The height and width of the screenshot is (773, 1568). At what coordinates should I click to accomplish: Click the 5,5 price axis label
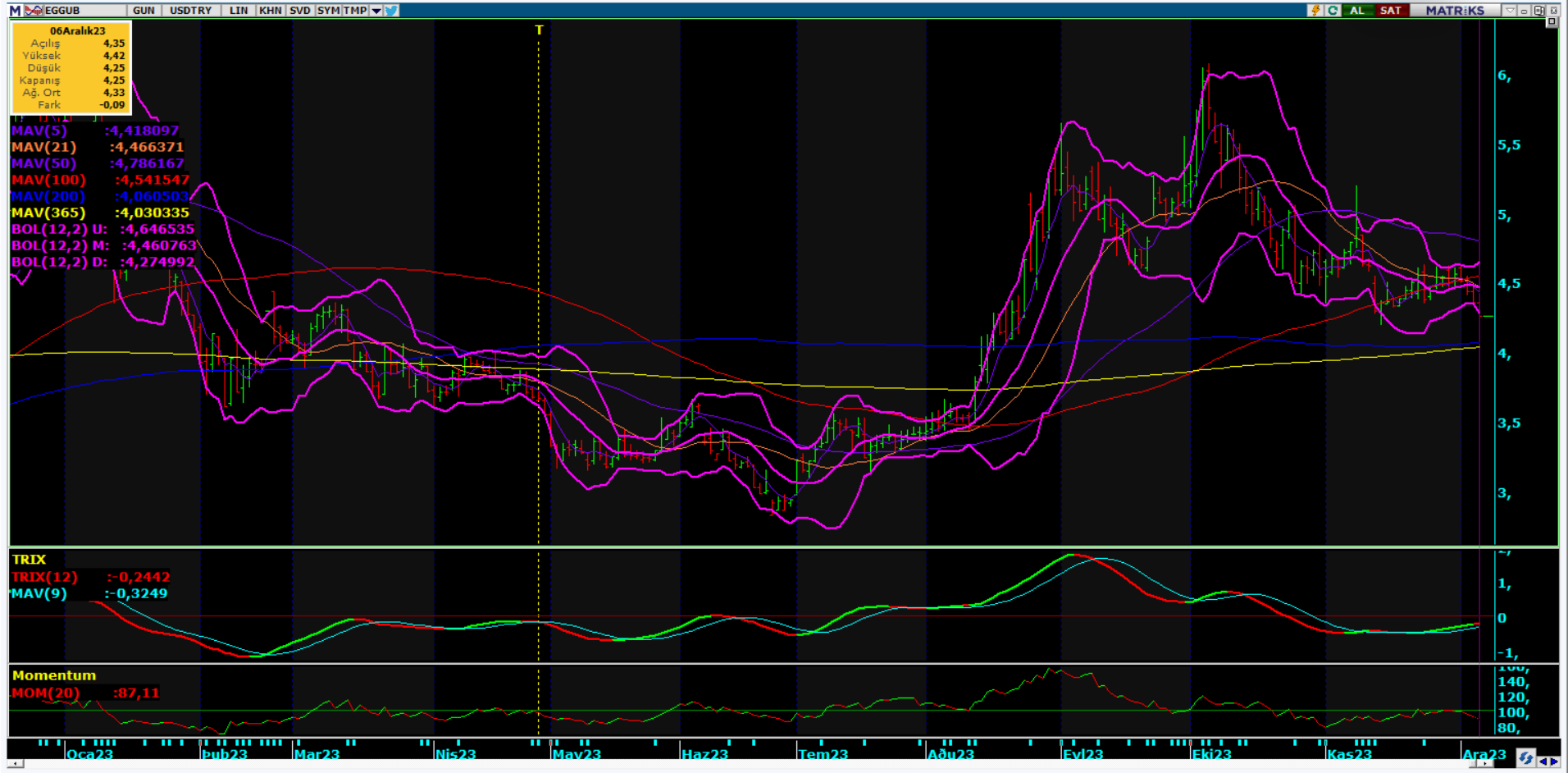click(1509, 145)
